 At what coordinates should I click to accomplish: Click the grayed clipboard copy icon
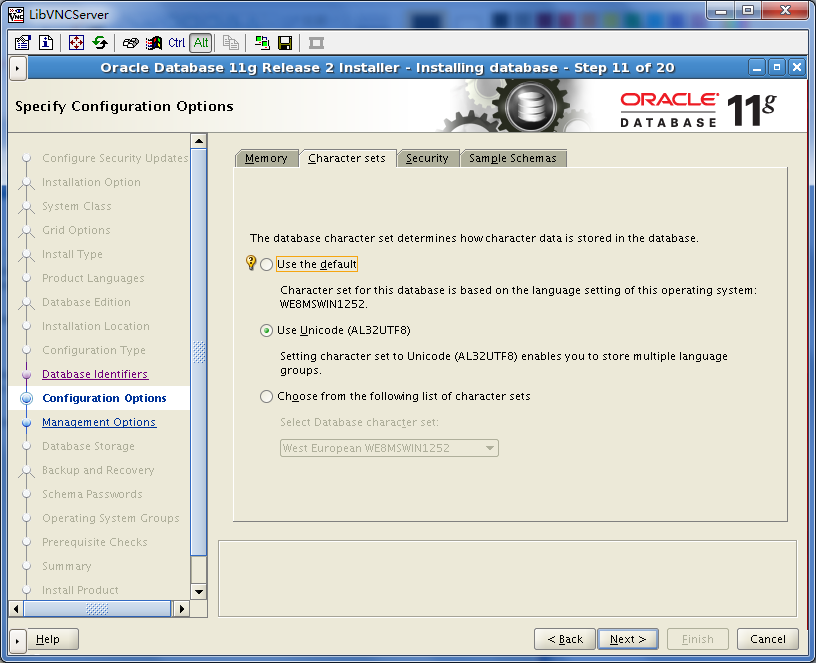[231, 43]
